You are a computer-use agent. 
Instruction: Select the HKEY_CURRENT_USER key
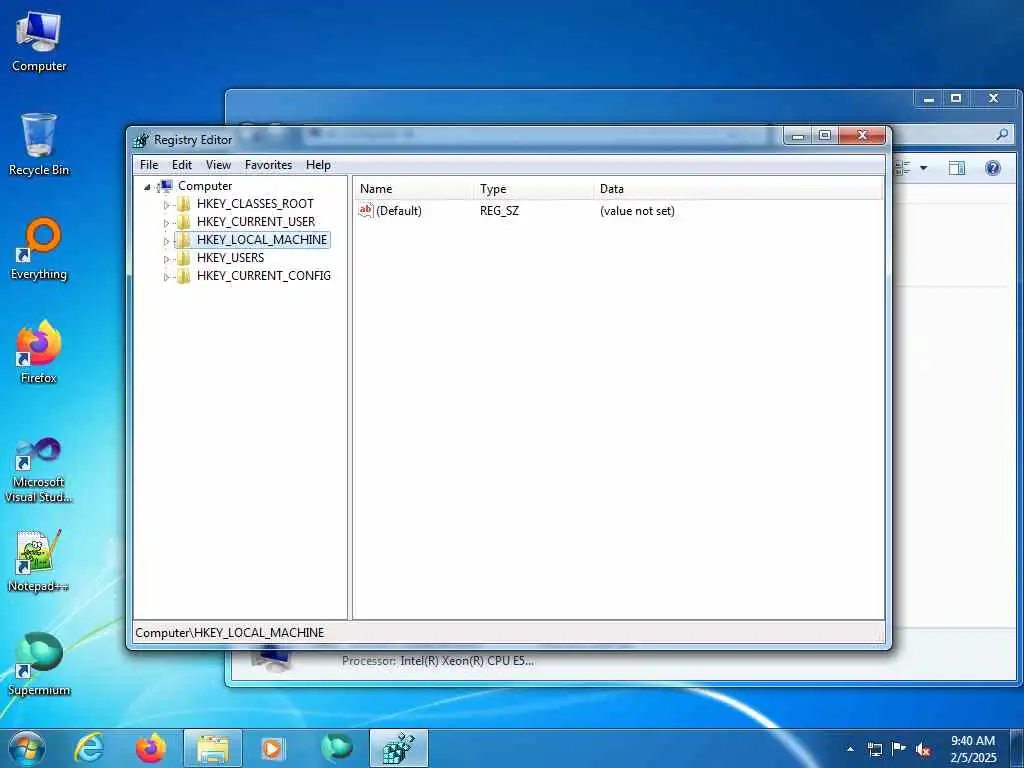pos(255,222)
